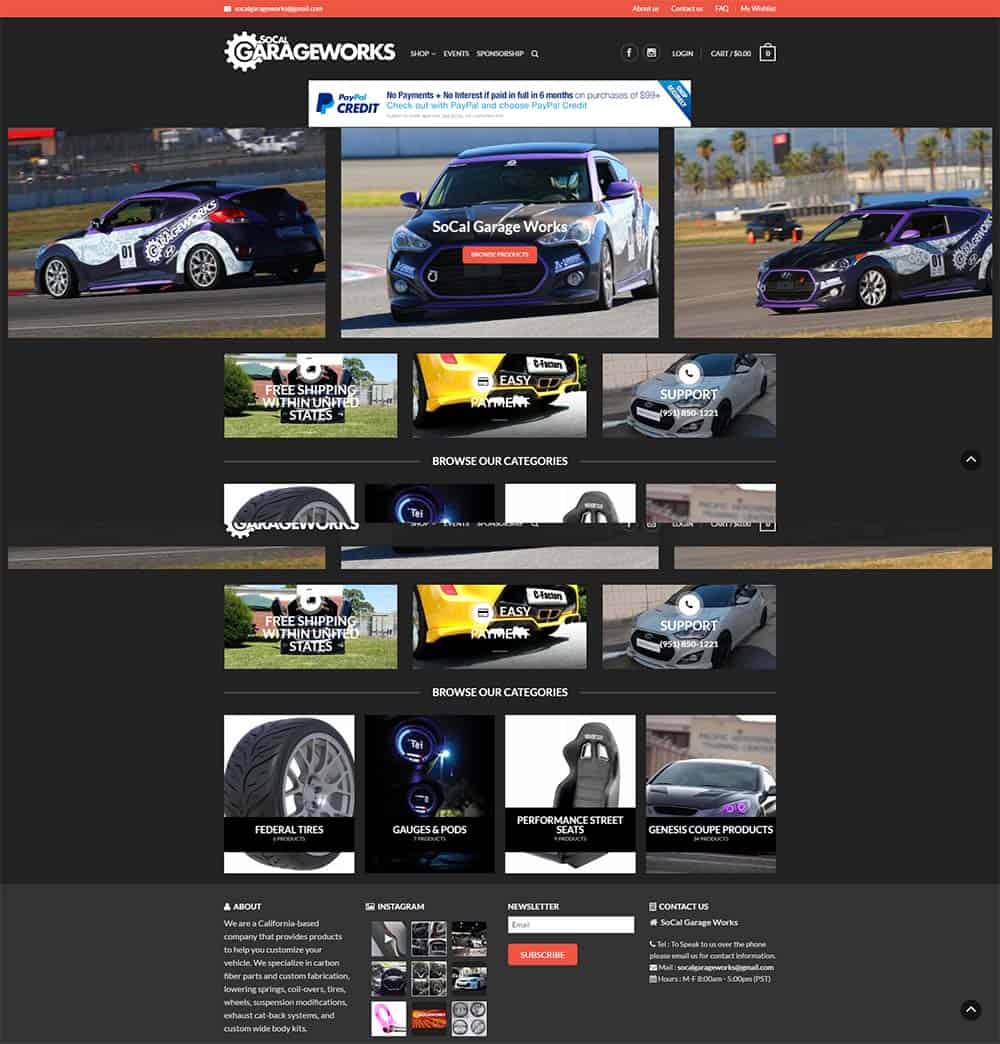Open the light blue car Instagram thumbnail
Viewport: 1000px width, 1044px height.
[x=469, y=979]
